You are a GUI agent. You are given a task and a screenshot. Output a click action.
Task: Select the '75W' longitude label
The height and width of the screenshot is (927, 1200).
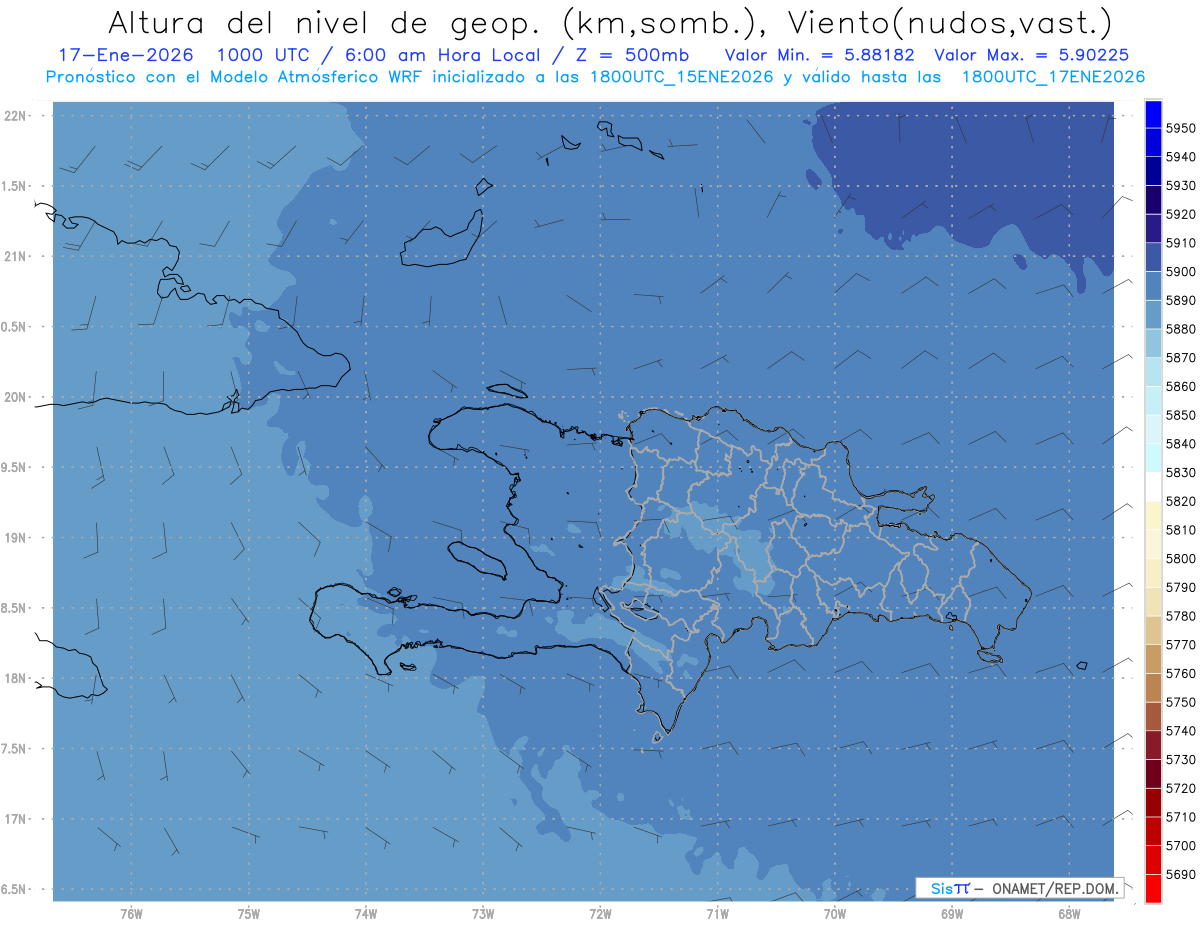click(248, 913)
